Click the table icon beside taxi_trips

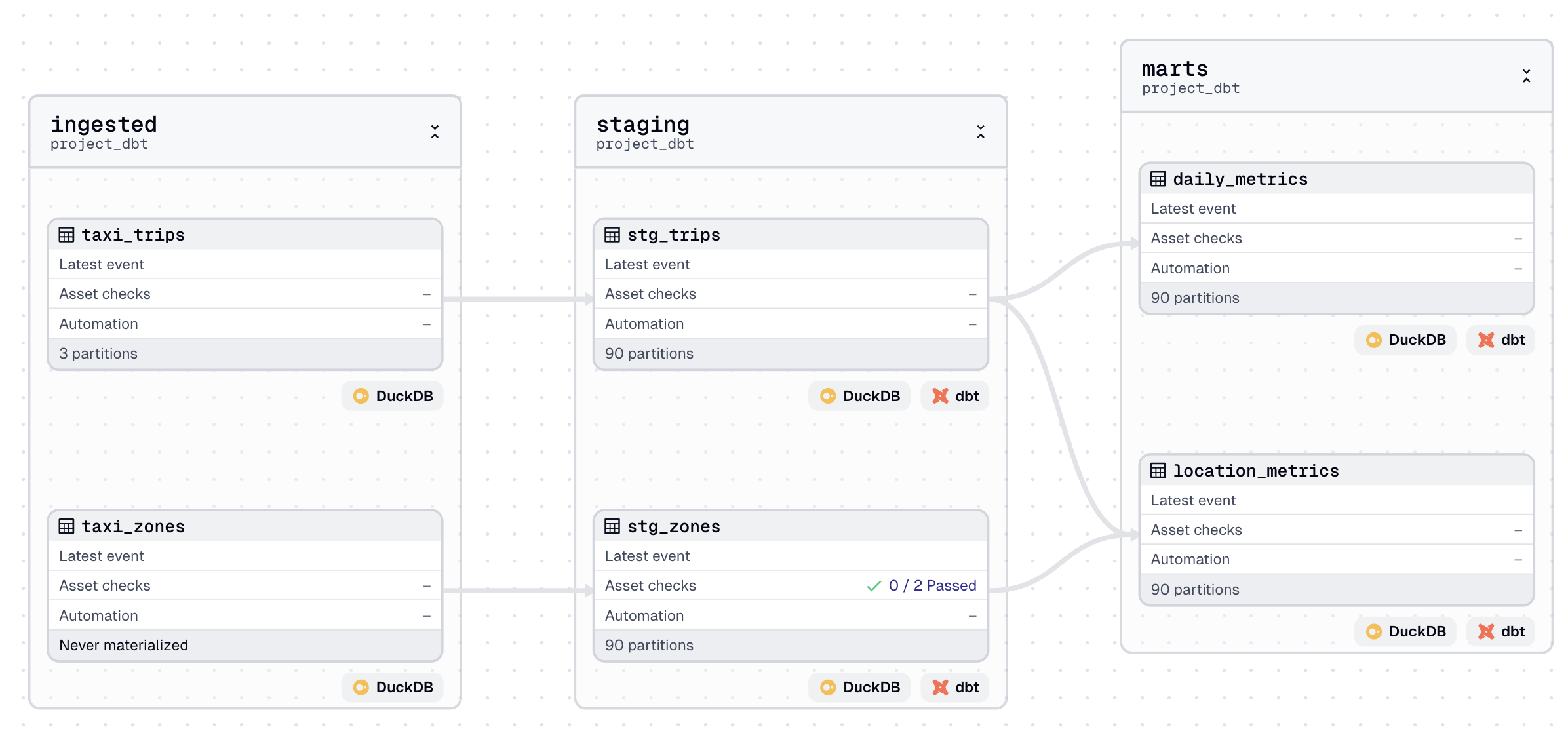(66, 235)
